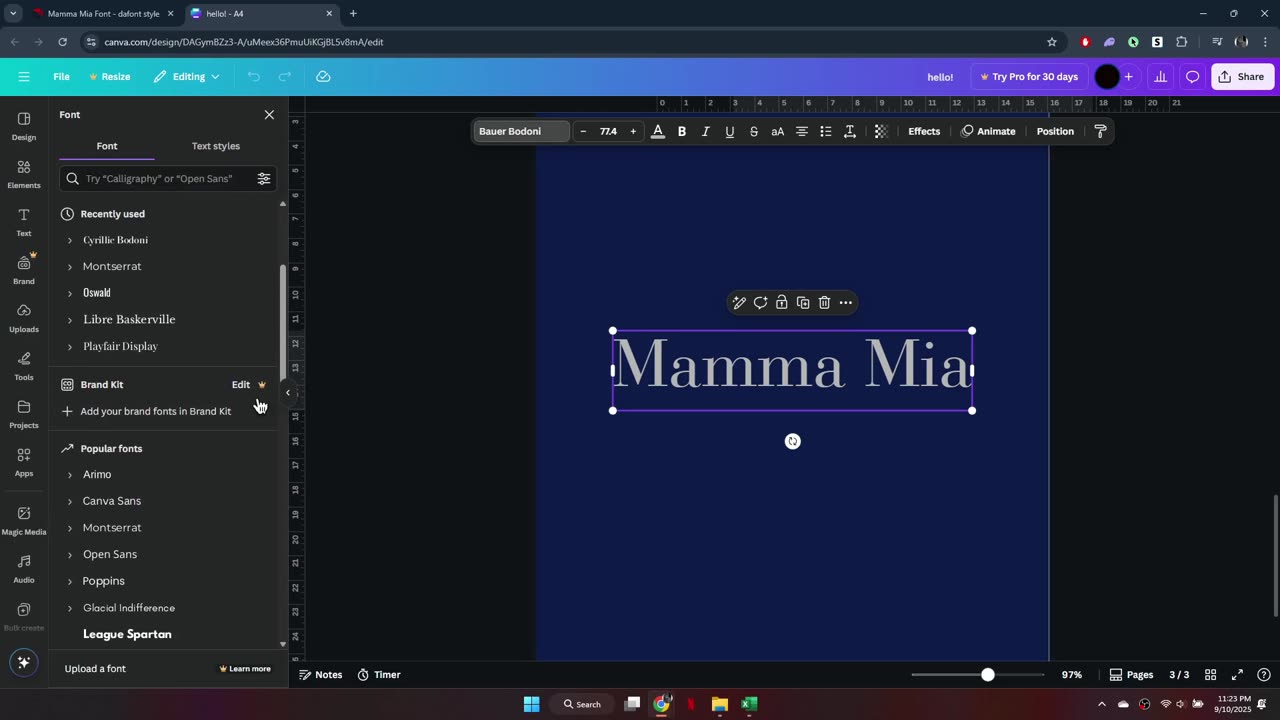Click the rotate handle below text
The width and height of the screenshot is (1280, 720).
point(793,441)
